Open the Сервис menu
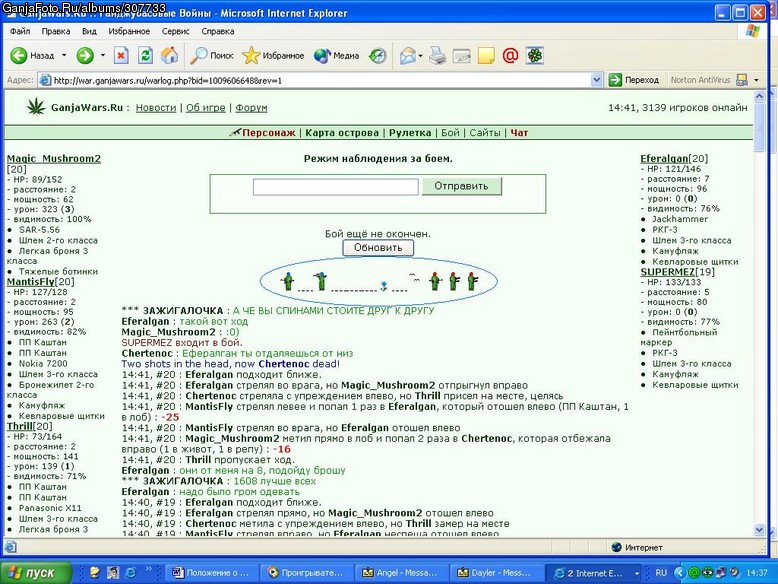The height and width of the screenshot is (584, 778). (176, 31)
